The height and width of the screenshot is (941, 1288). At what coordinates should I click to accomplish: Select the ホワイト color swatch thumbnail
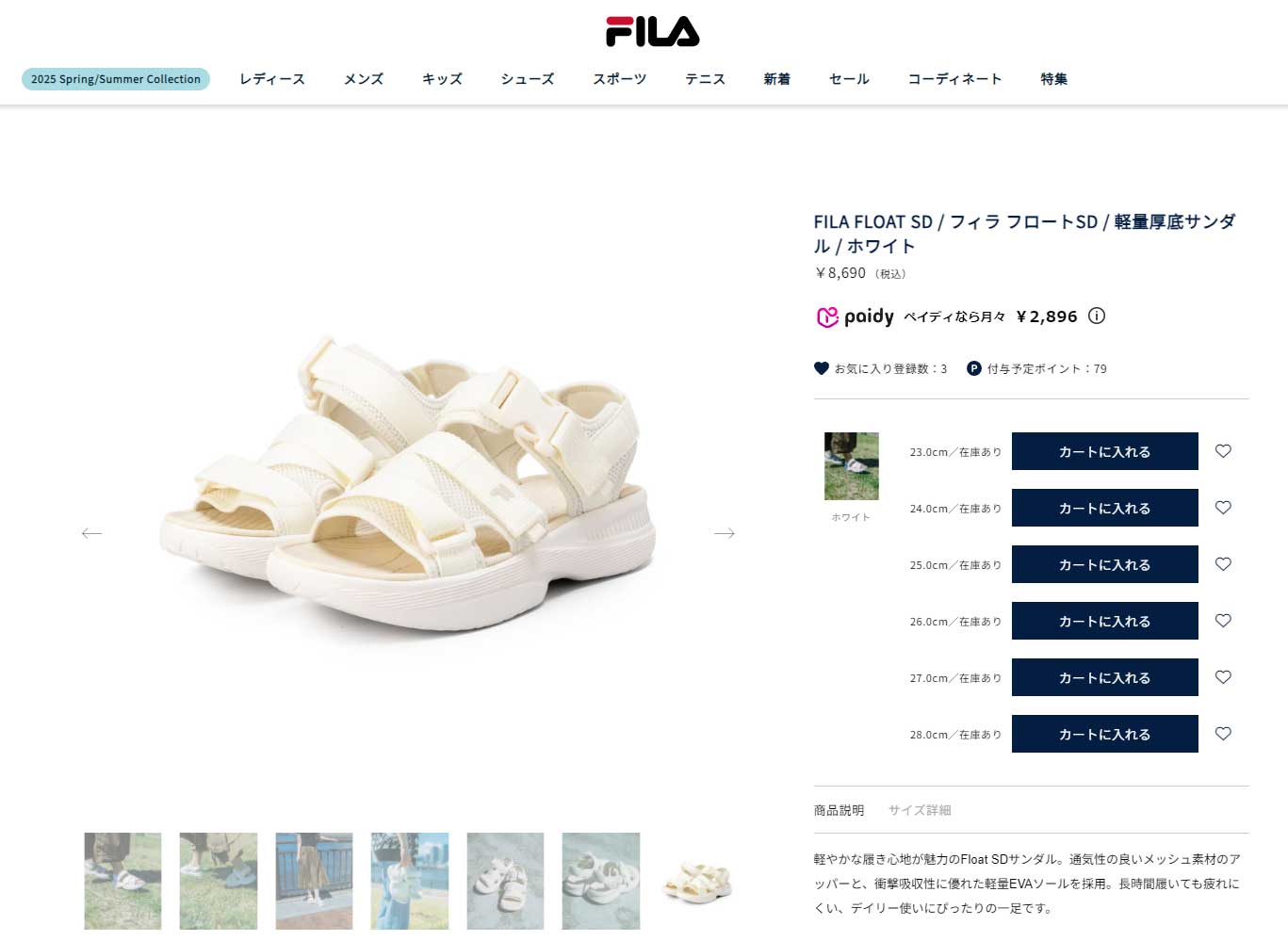coord(852,466)
